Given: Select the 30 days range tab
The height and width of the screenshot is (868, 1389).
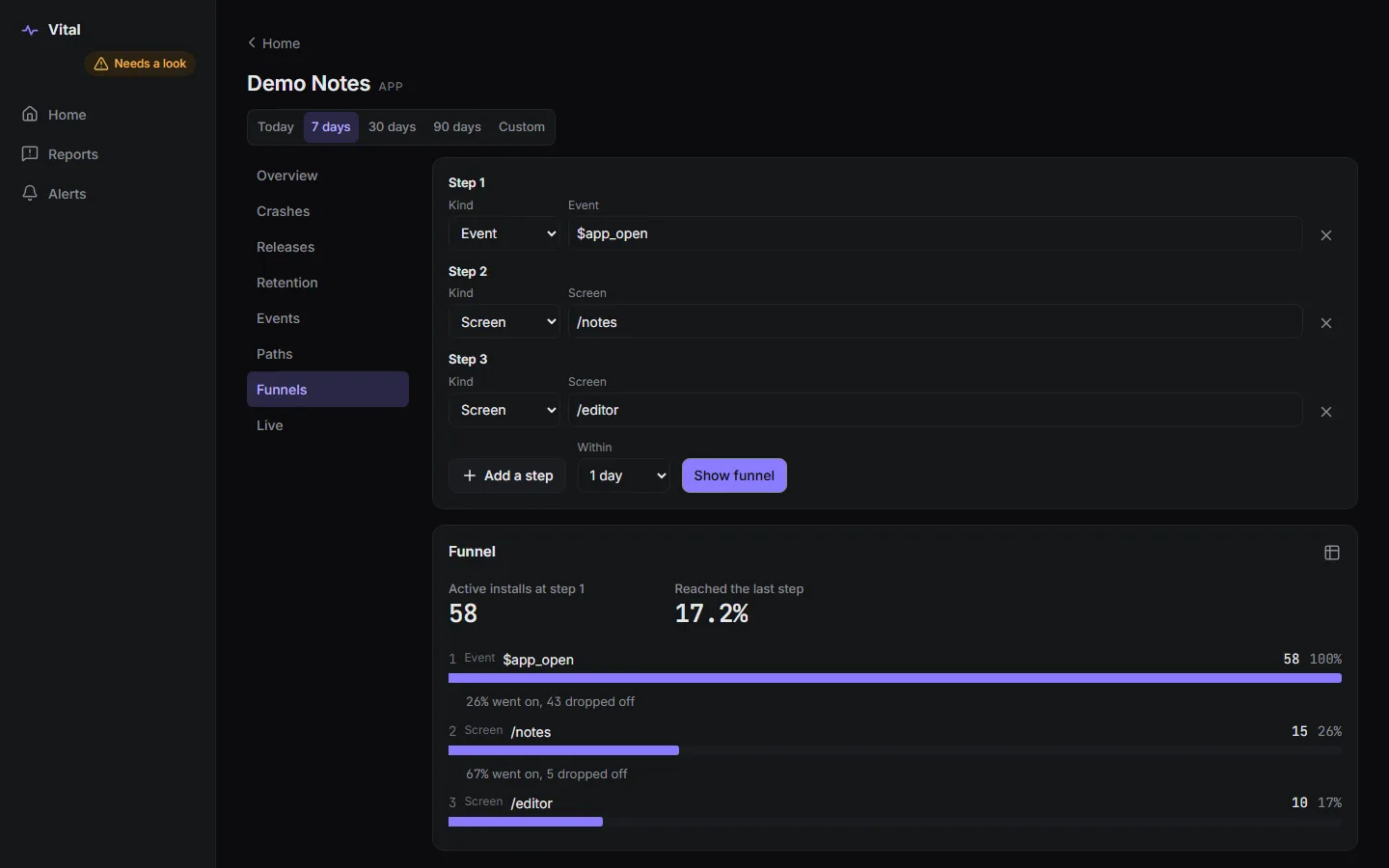Looking at the screenshot, I should 392,127.
